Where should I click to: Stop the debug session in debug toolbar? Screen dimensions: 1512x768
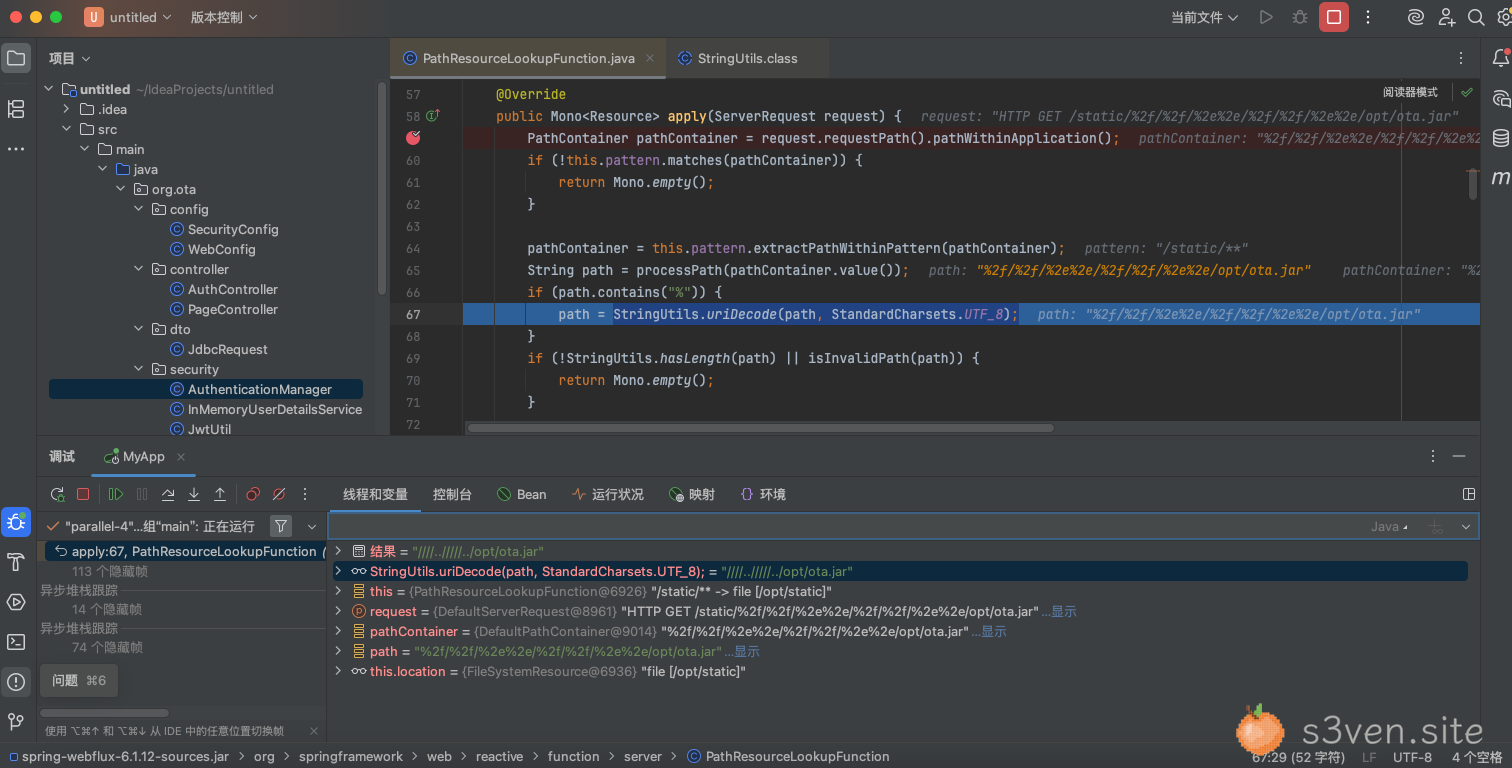pyautogui.click(x=83, y=494)
